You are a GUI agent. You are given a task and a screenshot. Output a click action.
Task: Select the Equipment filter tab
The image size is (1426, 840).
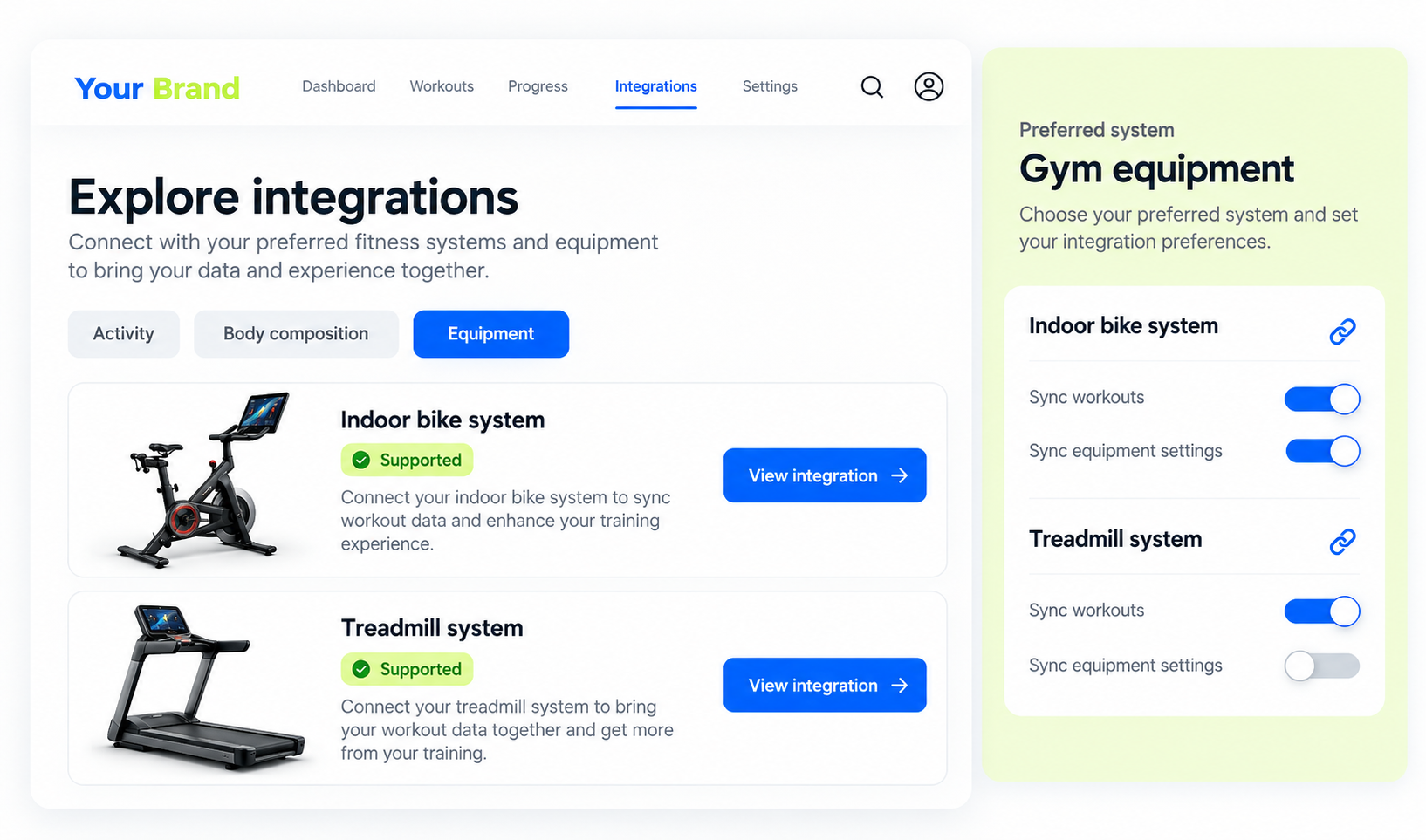pos(491,334)
